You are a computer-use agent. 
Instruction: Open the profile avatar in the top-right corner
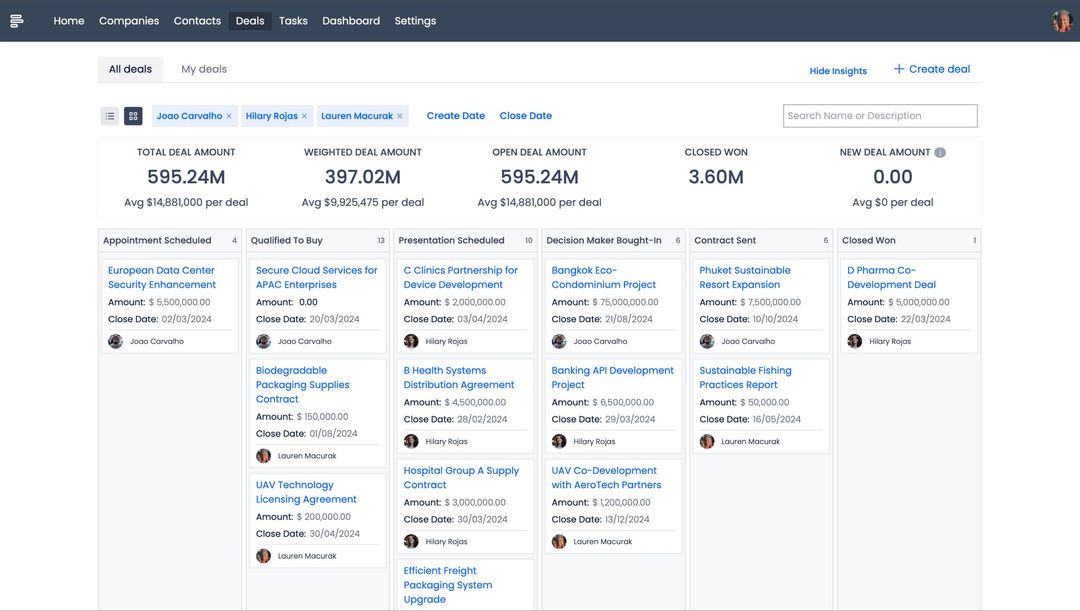point(1061,20)
